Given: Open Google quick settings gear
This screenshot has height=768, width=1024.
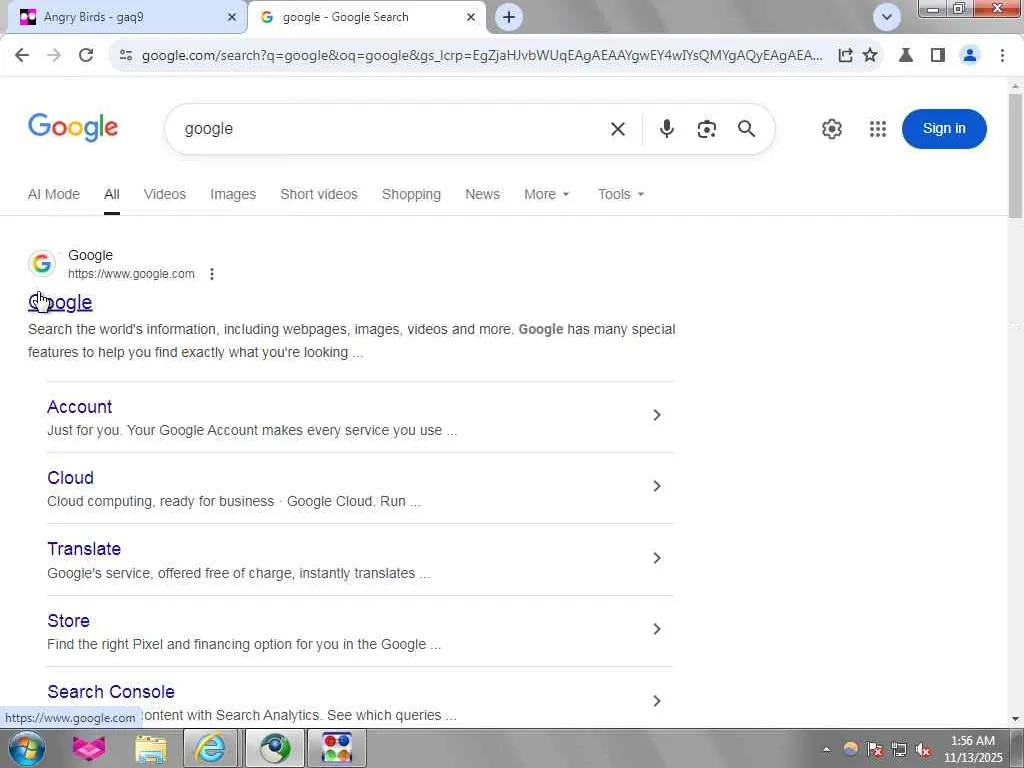Looking at the screenshot, I should (x=831, y=129).
